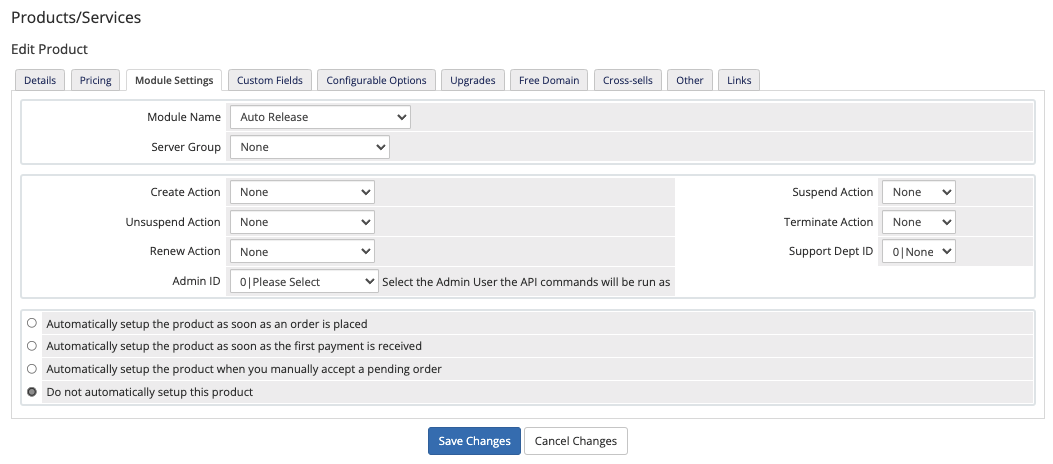Open the Suspend Action dropdown
The image size is (1053, 464).
pos(919,192)
